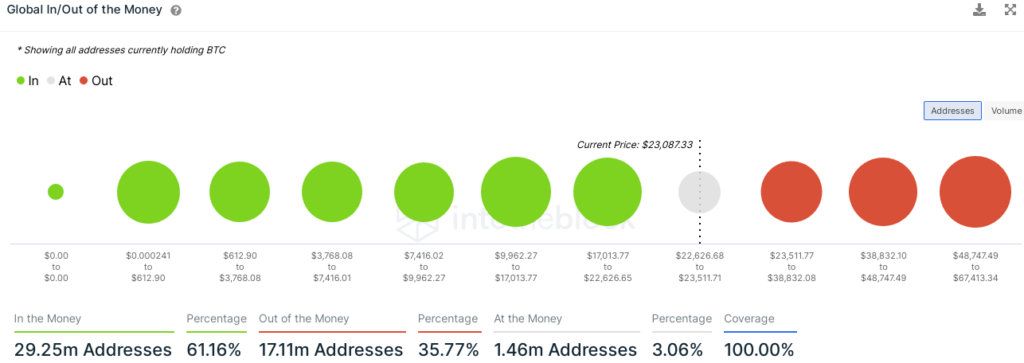Click the Coverage heading
Image resolution: width=1024 pixels, height=363 pixels.
pos(749,319)
